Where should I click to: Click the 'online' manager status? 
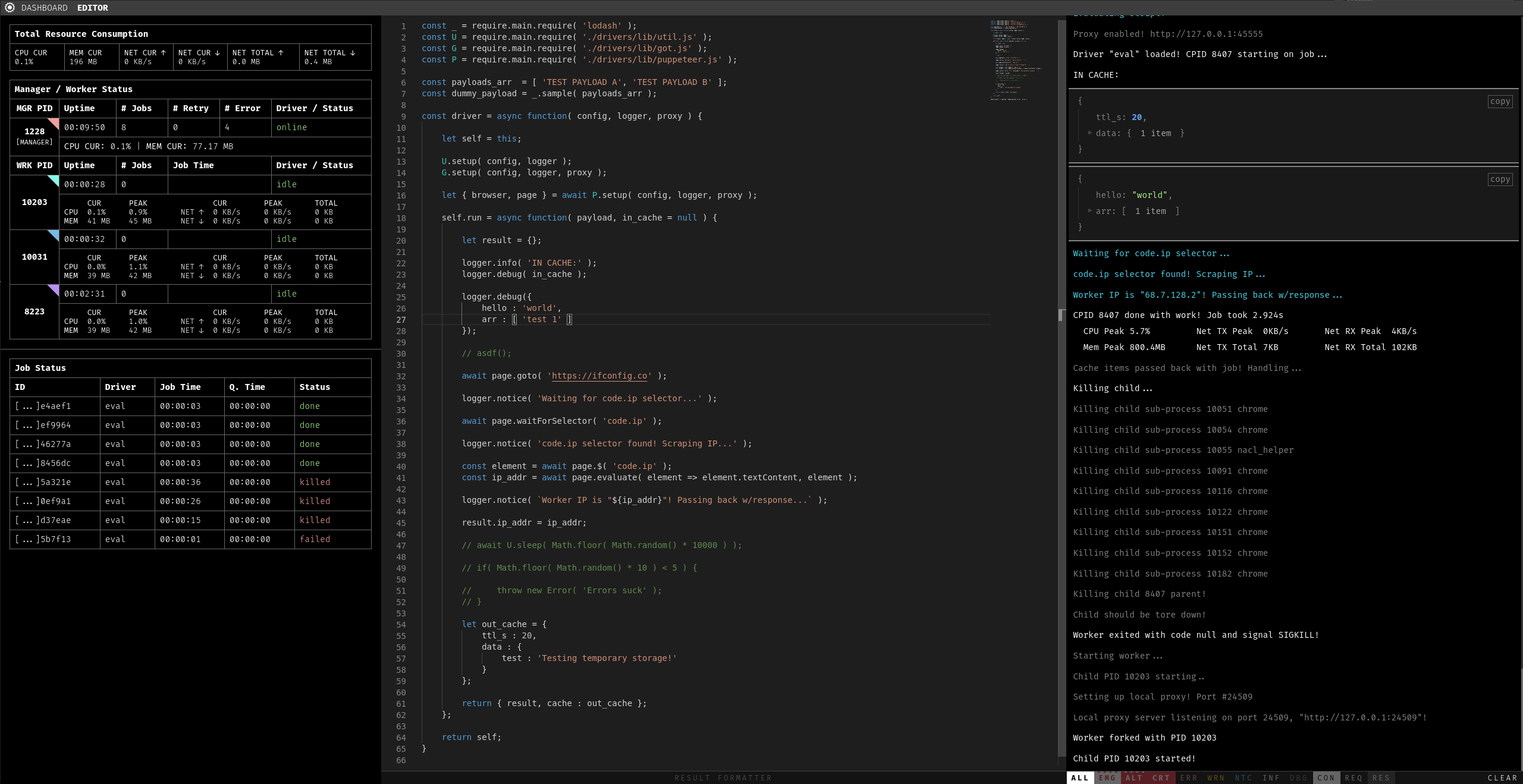291,127
